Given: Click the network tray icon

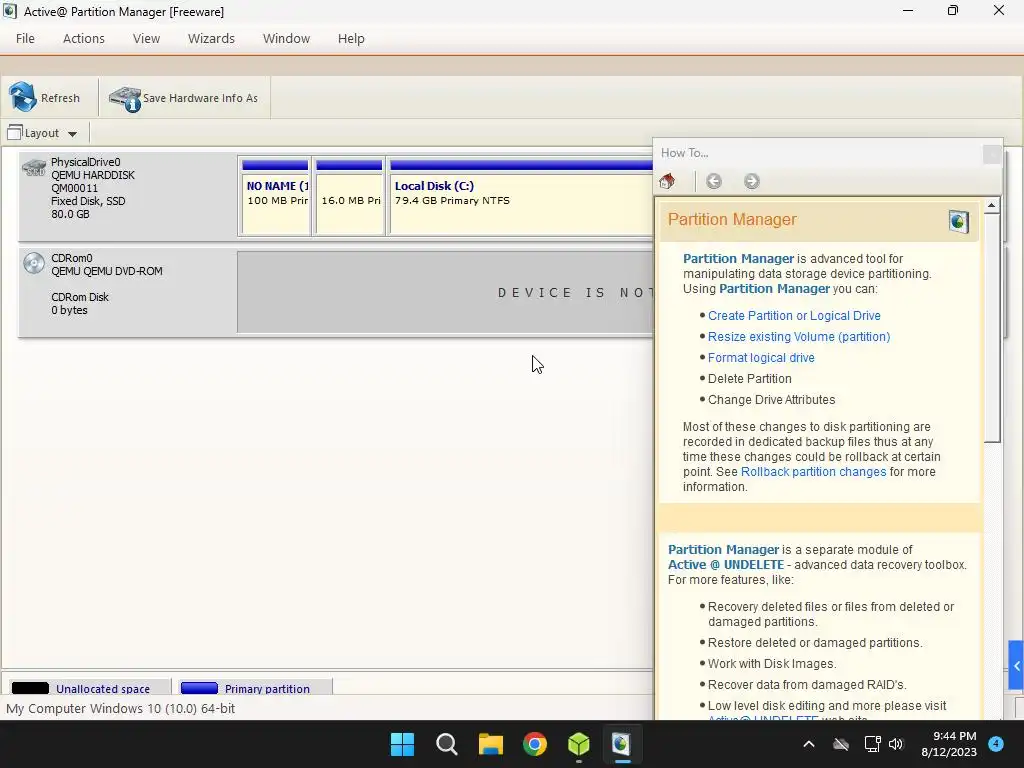Looking at the screenshot, I should (x=872, y=744).
